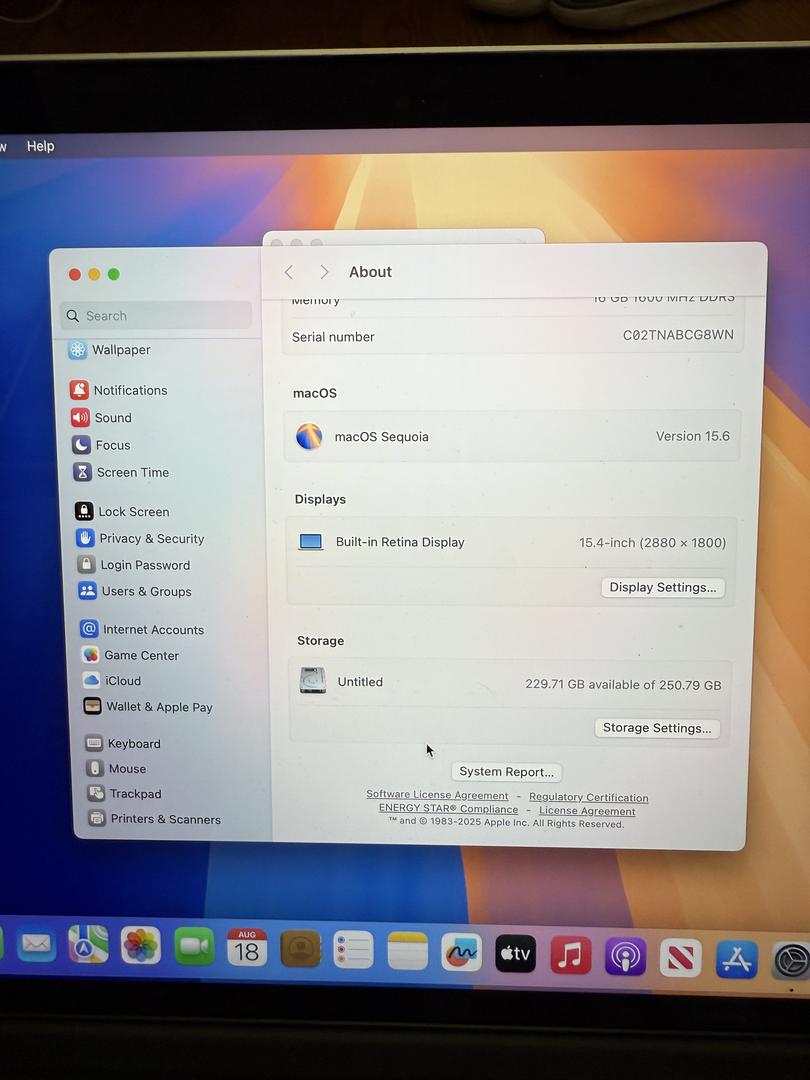Image resolution: width=810 pixels, height=1080 pixels.
Task: Click the Display Settings… button
Action: point(663,588)
